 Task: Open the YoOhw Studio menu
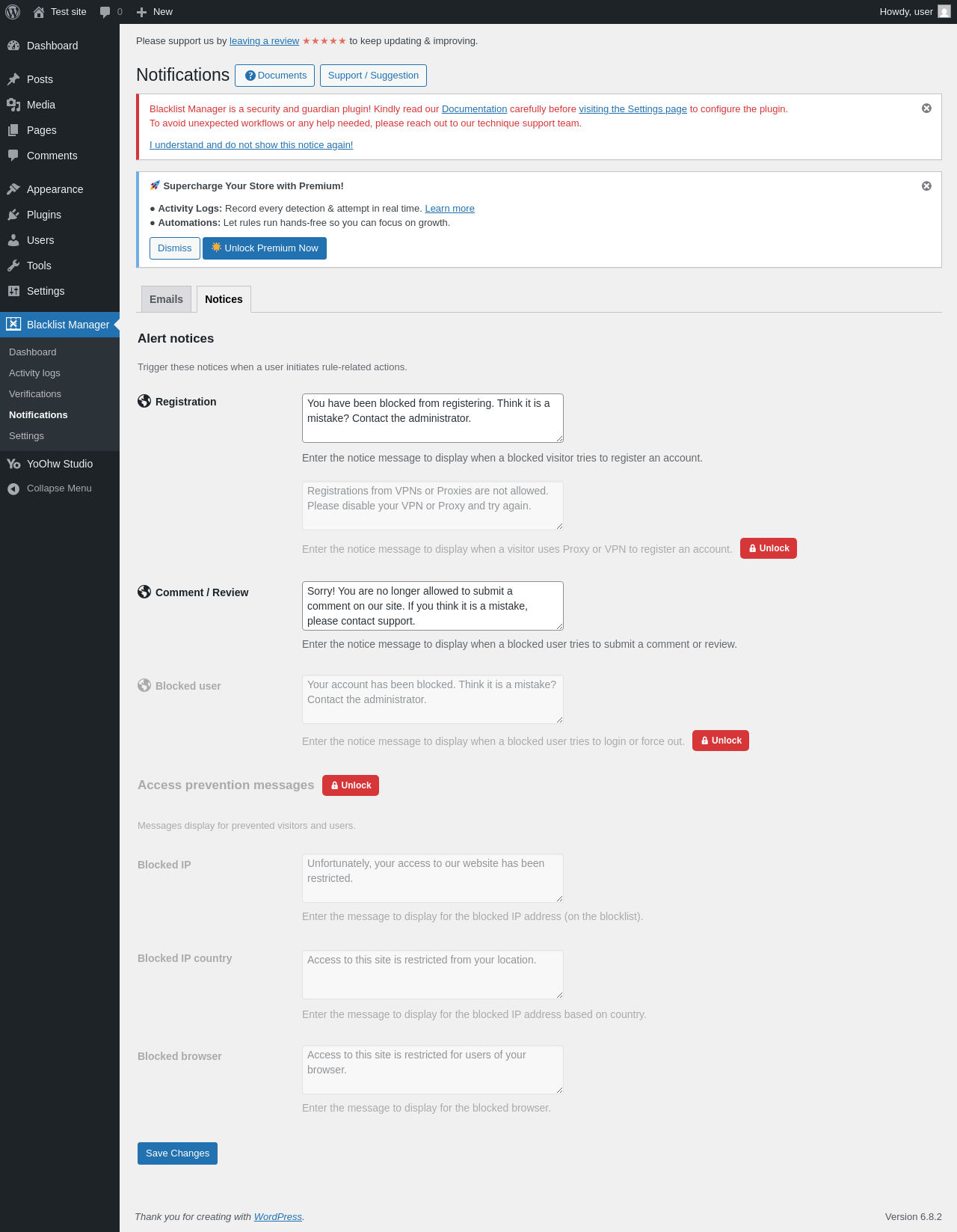coord(60,464)
